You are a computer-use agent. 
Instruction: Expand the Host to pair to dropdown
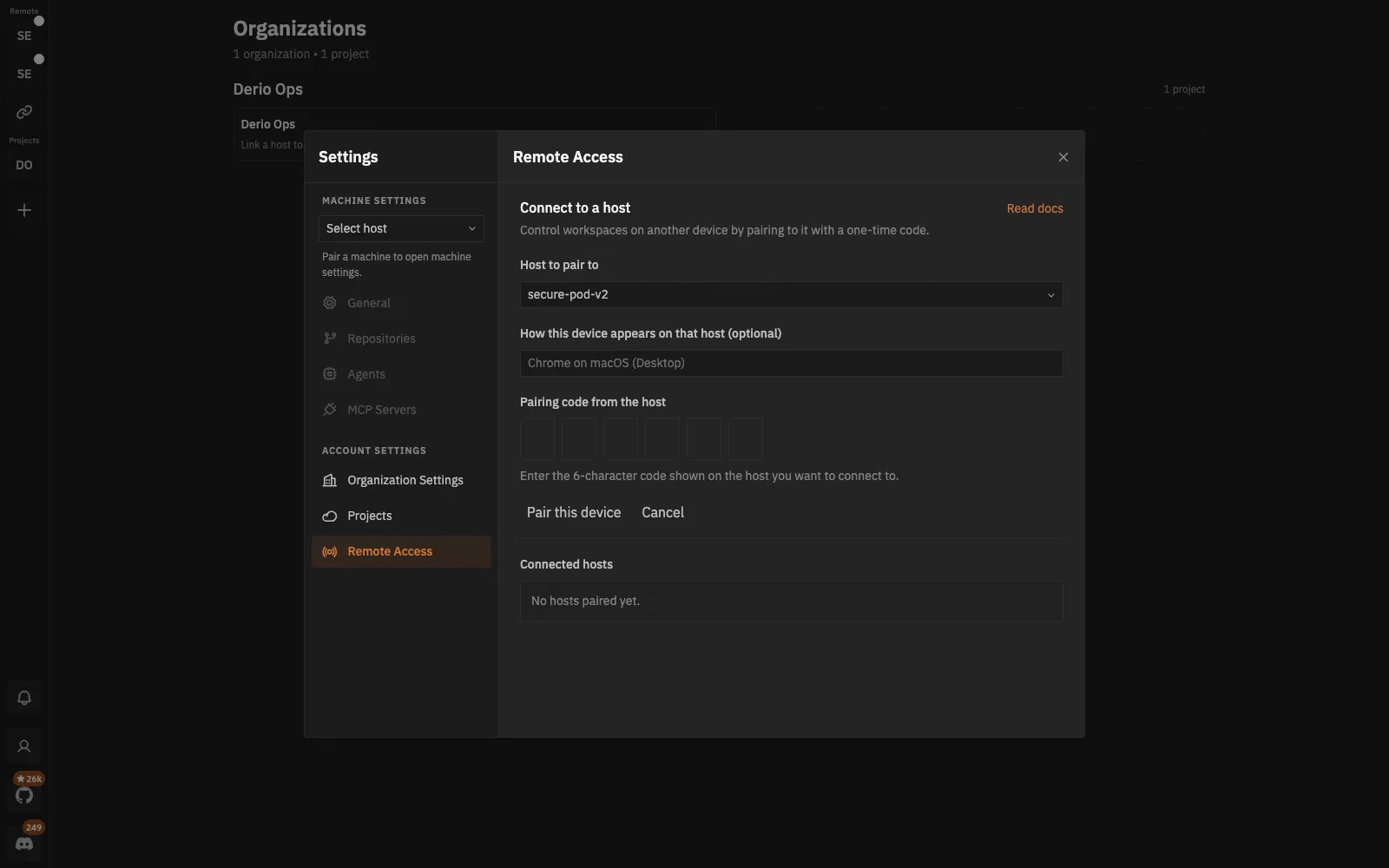(x=791, y=294)
